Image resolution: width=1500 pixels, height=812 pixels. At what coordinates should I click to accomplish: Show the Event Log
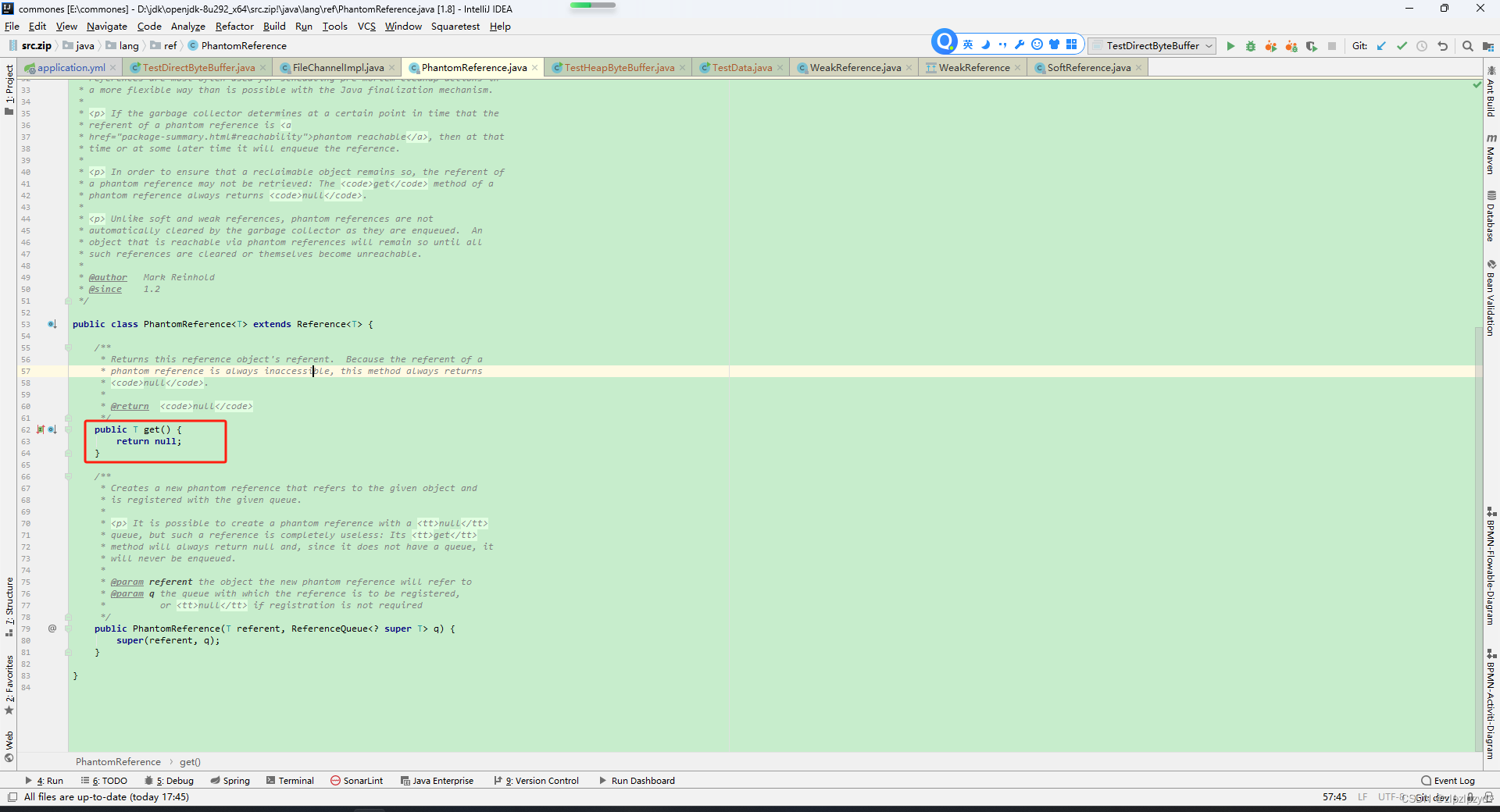tap(1449, 780)
